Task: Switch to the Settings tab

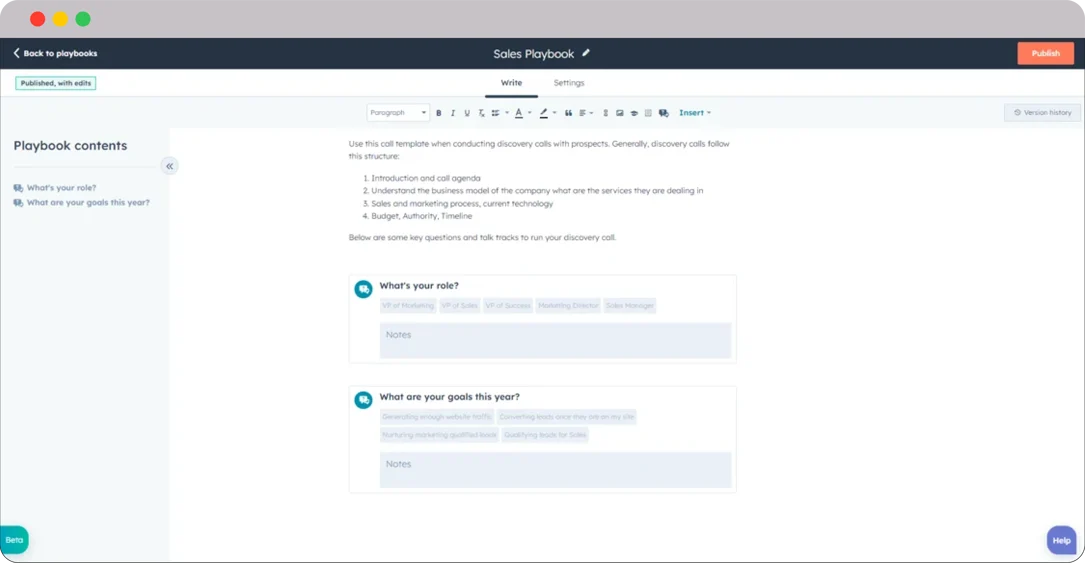Action: point(569,83)
